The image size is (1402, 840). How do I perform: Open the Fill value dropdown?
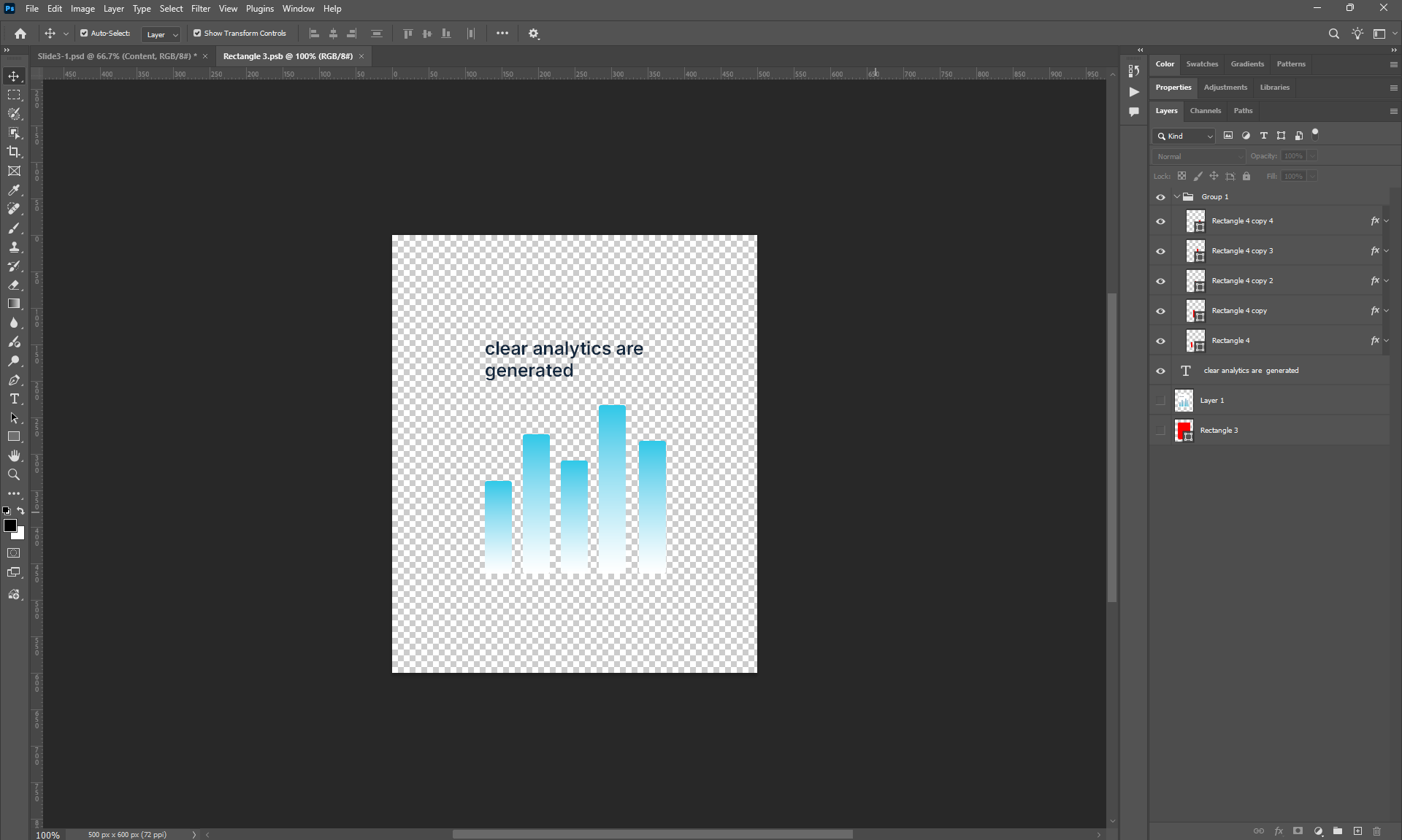pos(1312,177)
